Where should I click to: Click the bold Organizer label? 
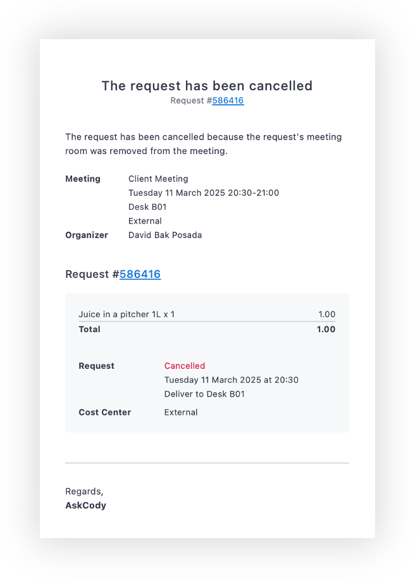(87, 235)
